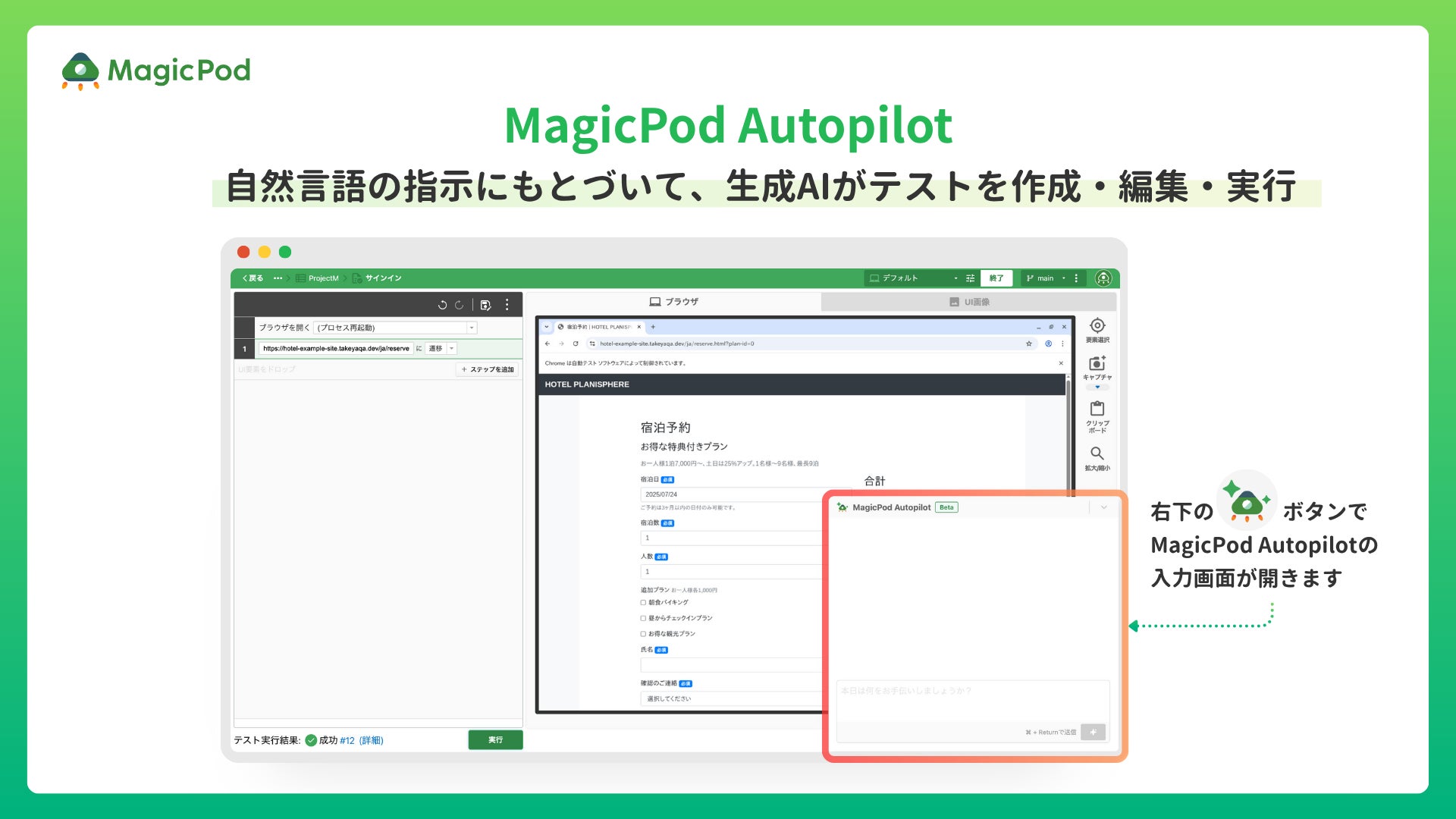The width and height of the screenshot is (1456, 819).
Task: Click the ステップを追加 button
Action: pyautogui.click(x=488, y=369)
